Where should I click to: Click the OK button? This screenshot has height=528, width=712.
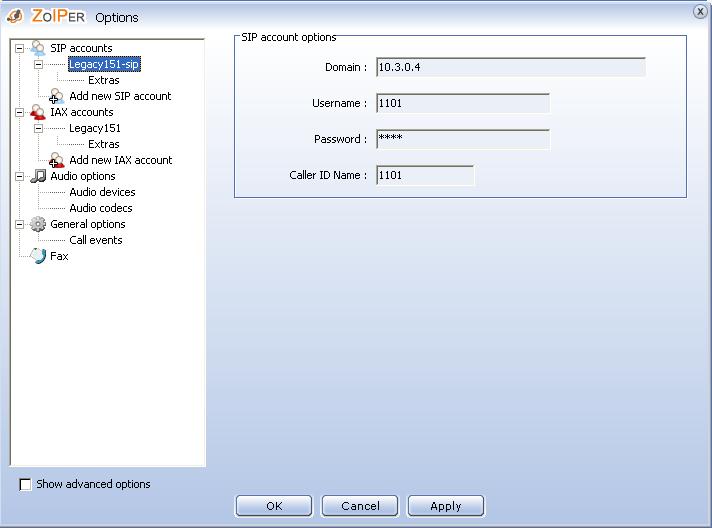274,506
